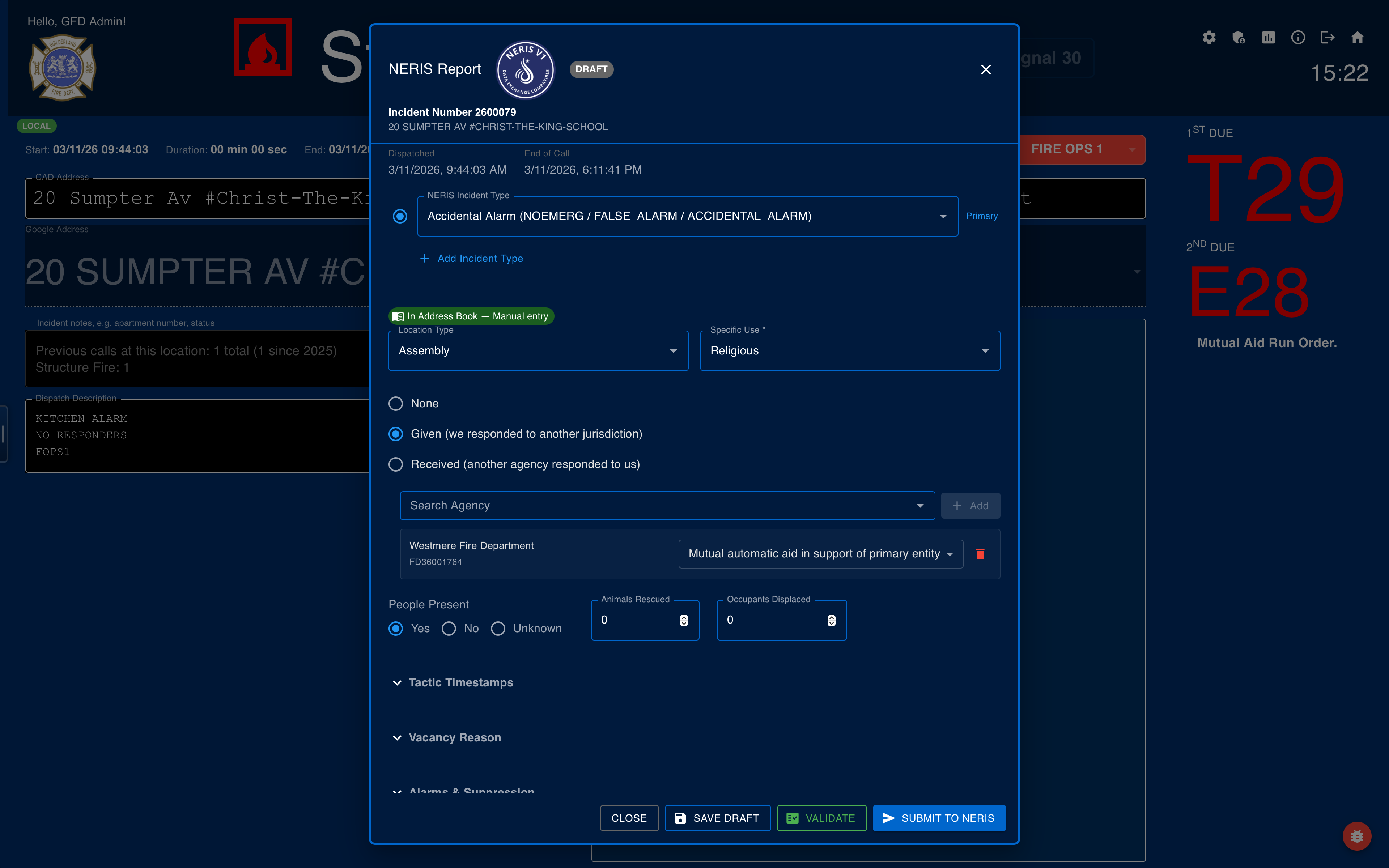This screenshot has height=868, width=1389.
Task: Click the incident notes text area
Action: [x=197, y=359]
